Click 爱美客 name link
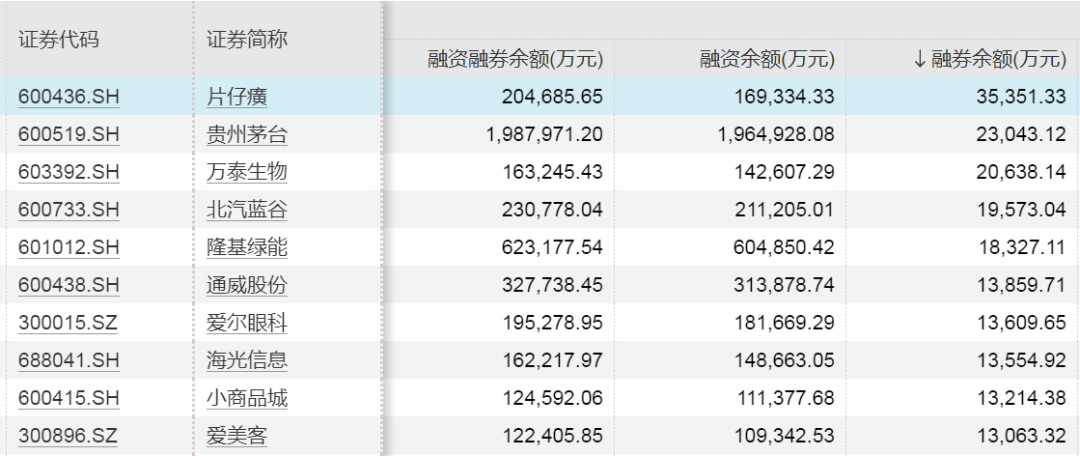The image size is (1080, 456). [237, 436]
